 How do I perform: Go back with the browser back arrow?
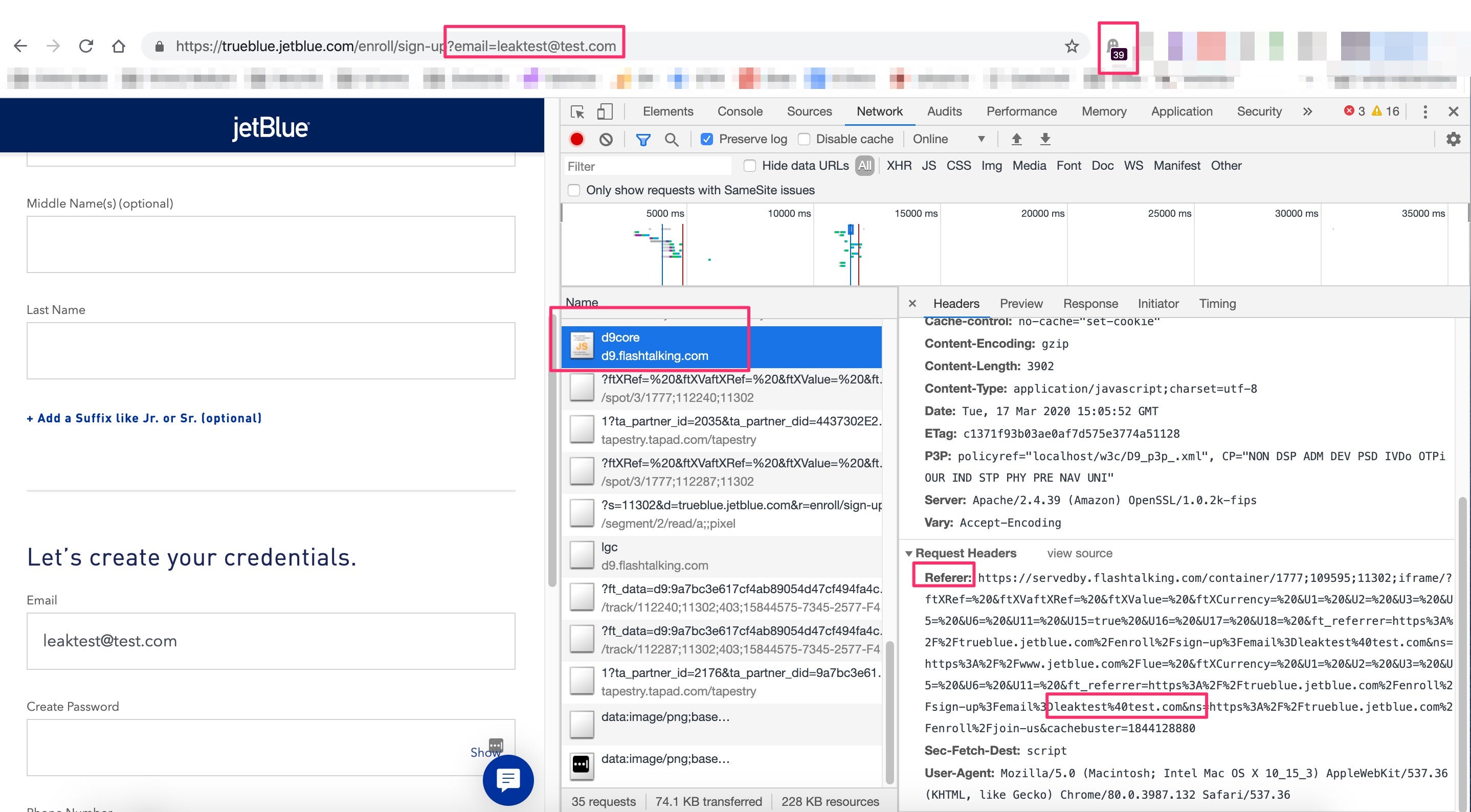[x=20, y=46]
